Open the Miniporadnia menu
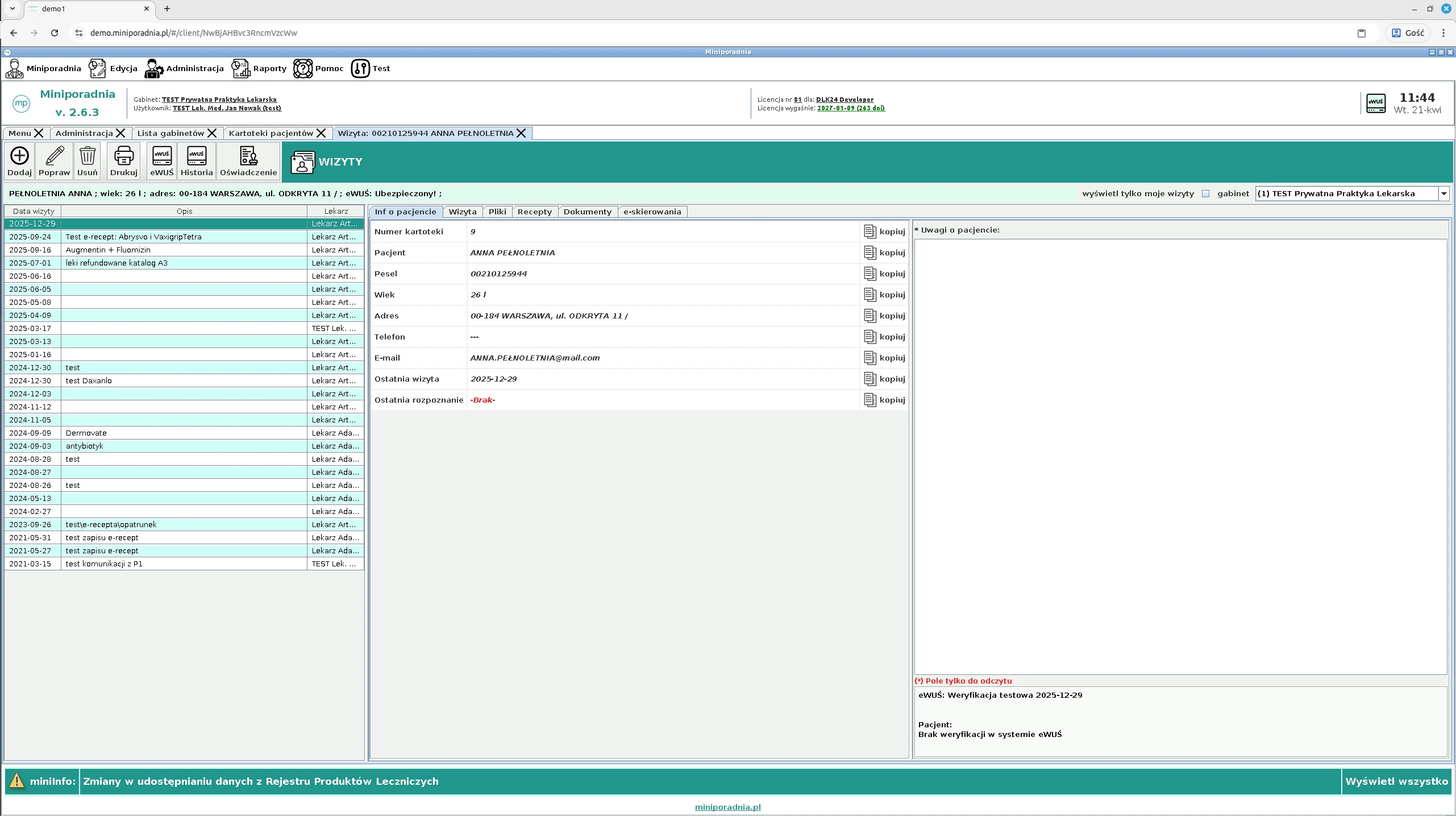Screen dimensions: 1456x816 [43, 69]
